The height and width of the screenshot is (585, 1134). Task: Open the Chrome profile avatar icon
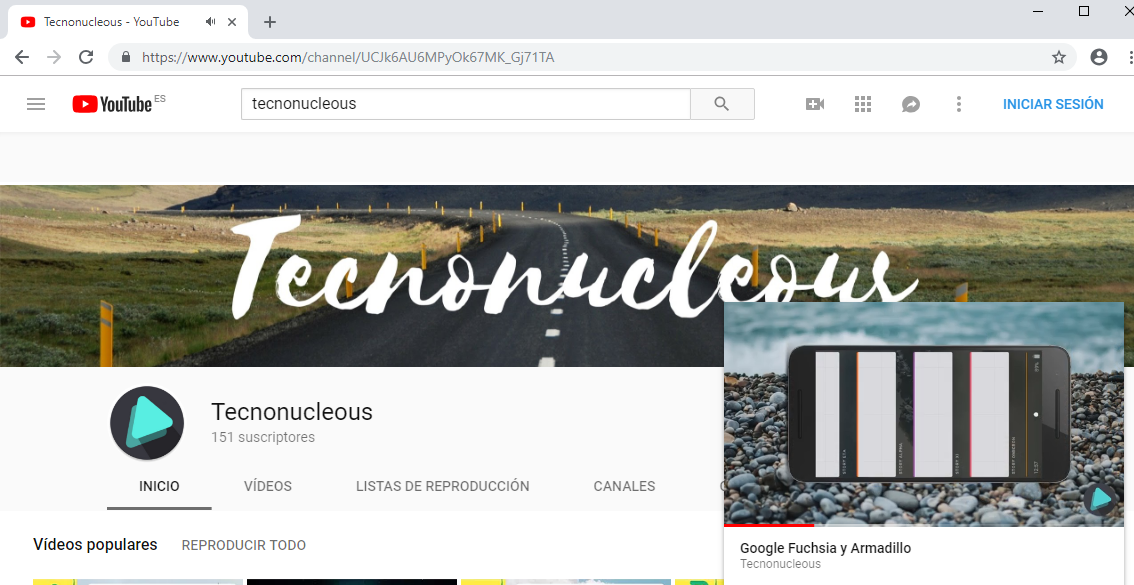point(1099,57)
